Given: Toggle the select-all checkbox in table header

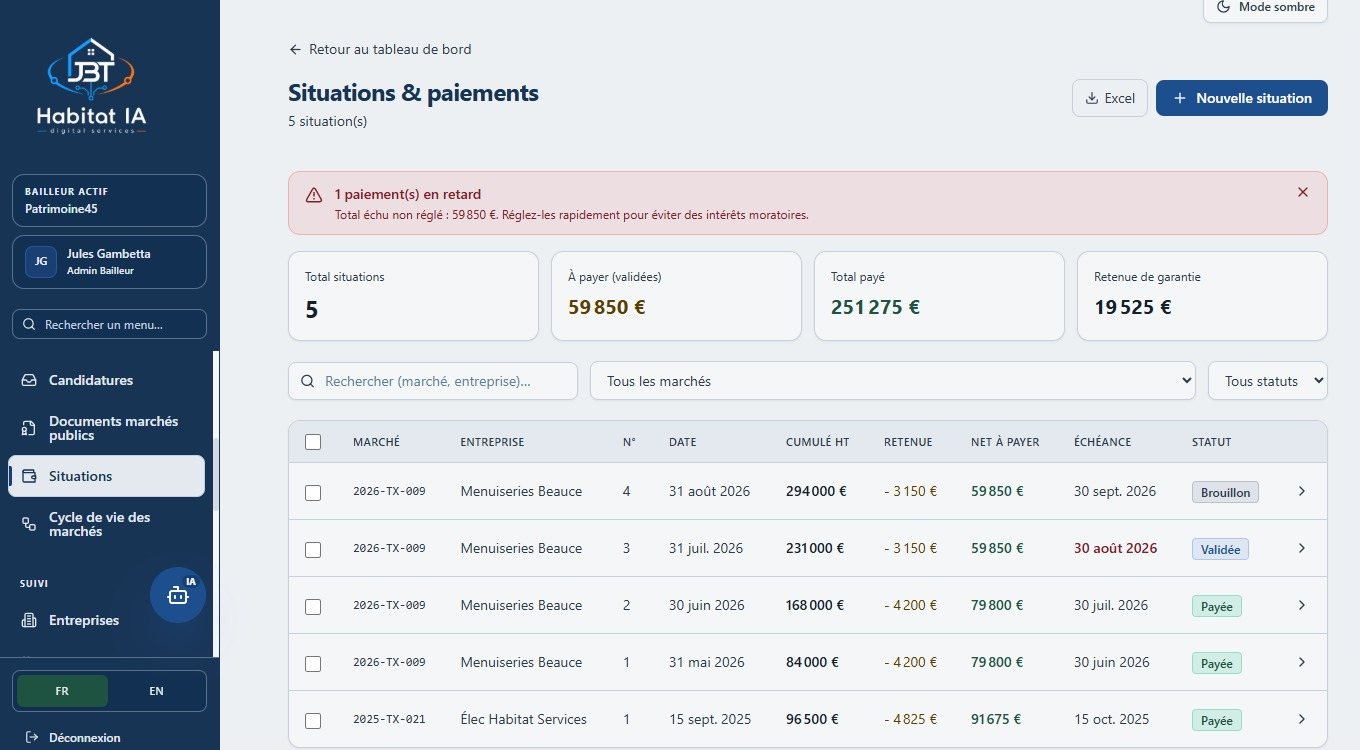Looking at the screenshot, I should click(313, 442).
